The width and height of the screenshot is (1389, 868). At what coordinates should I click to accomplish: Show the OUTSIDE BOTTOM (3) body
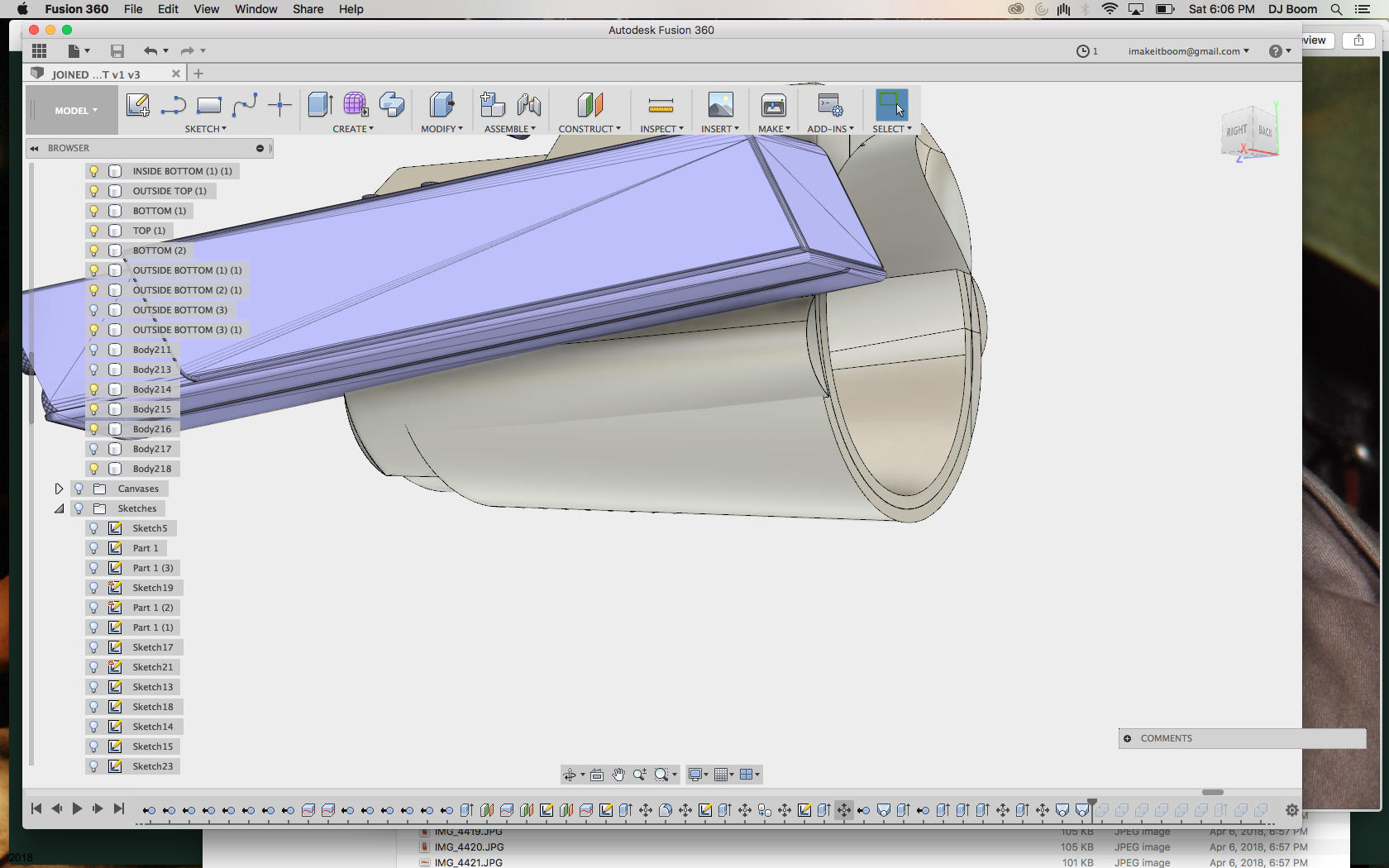94,310
